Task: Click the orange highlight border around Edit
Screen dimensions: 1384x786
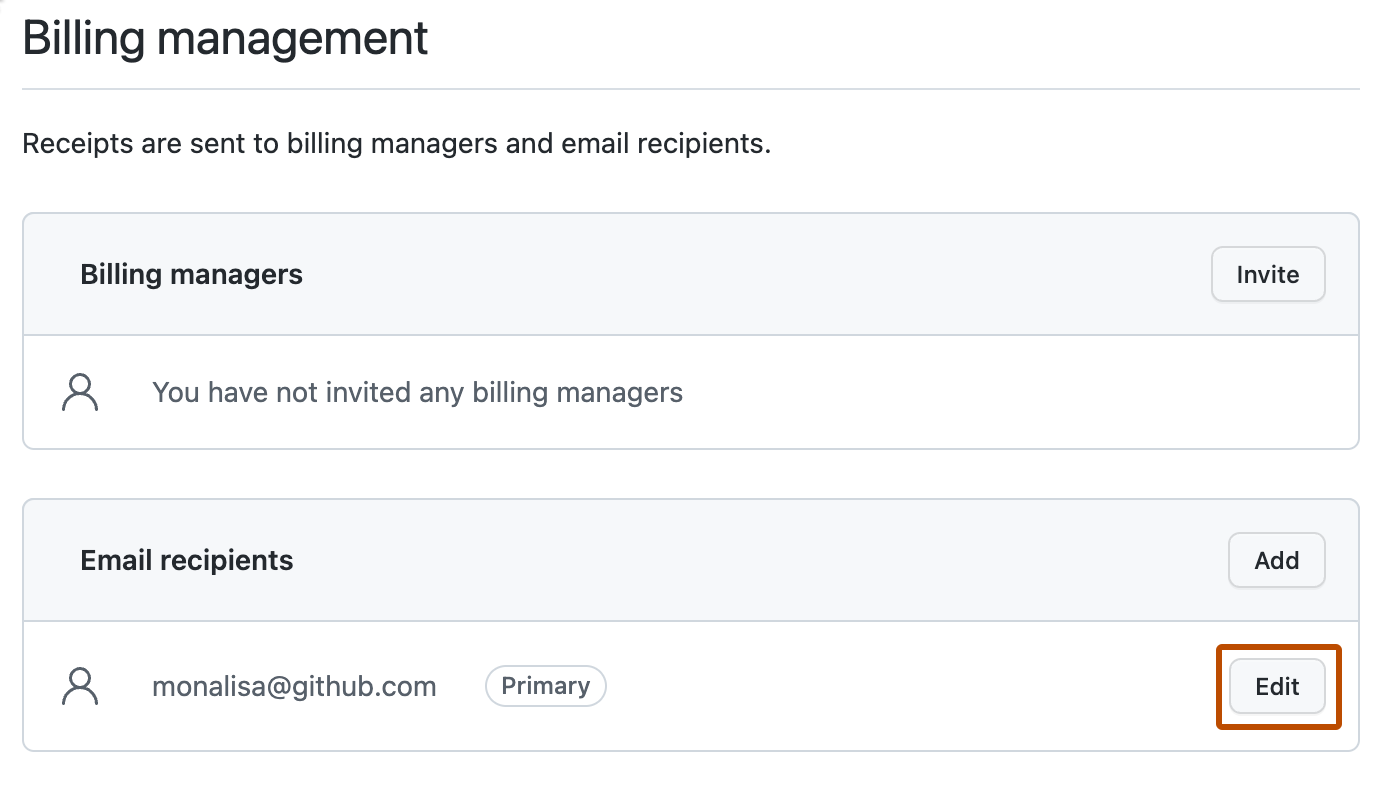Action: tap(1219, 687)
